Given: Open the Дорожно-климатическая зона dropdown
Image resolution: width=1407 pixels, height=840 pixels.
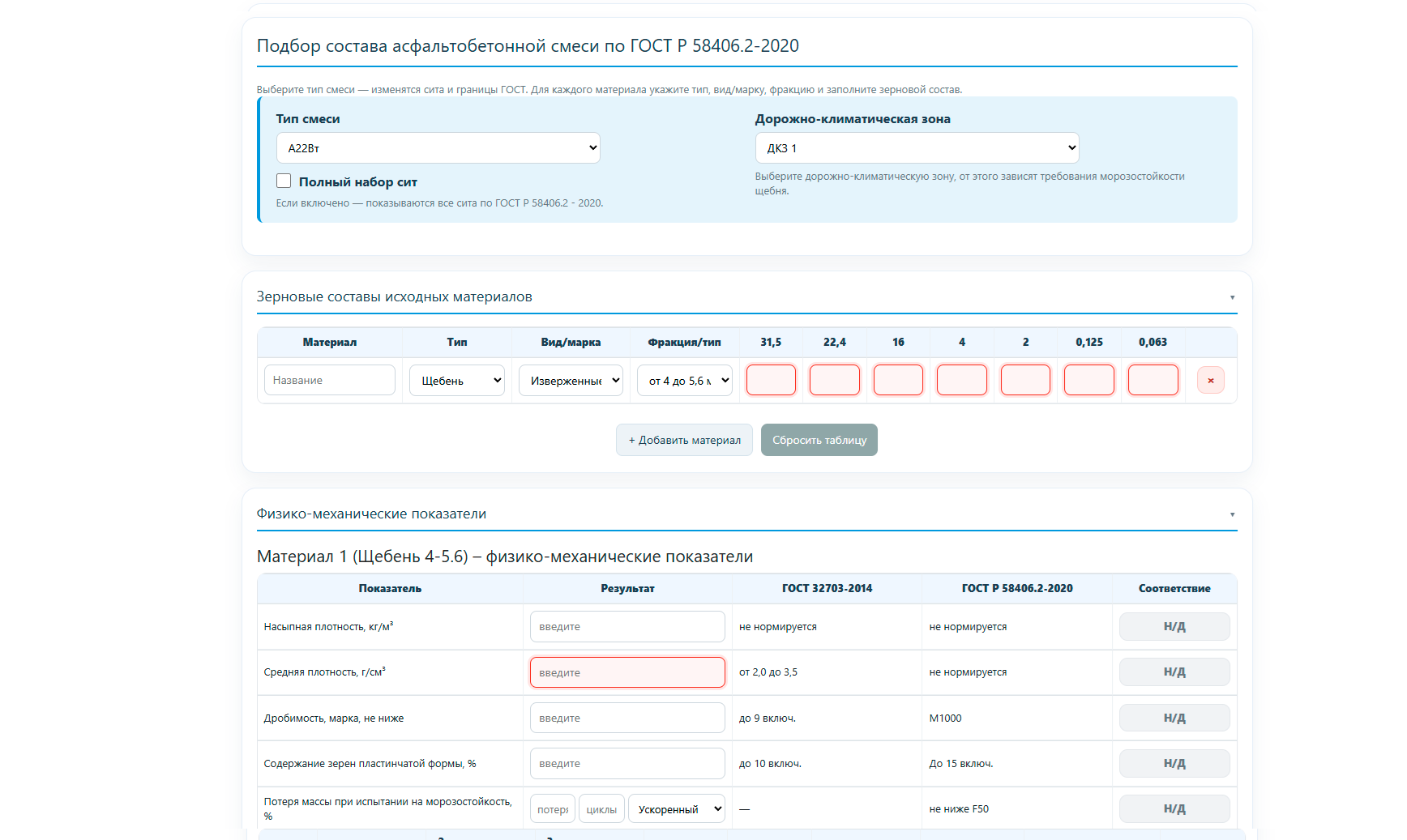Looking at the screenshot, I should 917,148.
